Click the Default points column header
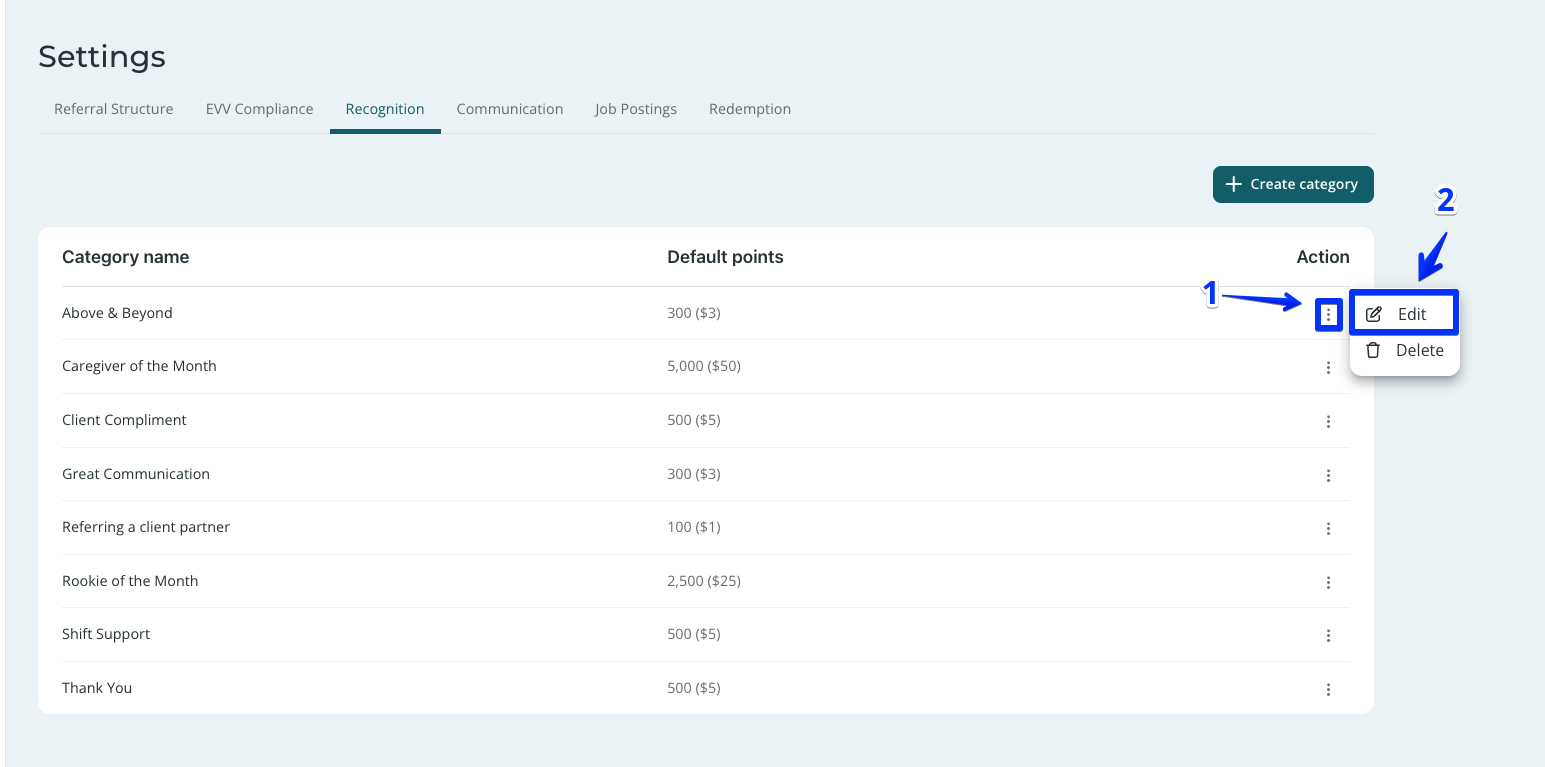The width and height of the screenshot is (1545, 767). pyautogui.click(x=725, y=257)
